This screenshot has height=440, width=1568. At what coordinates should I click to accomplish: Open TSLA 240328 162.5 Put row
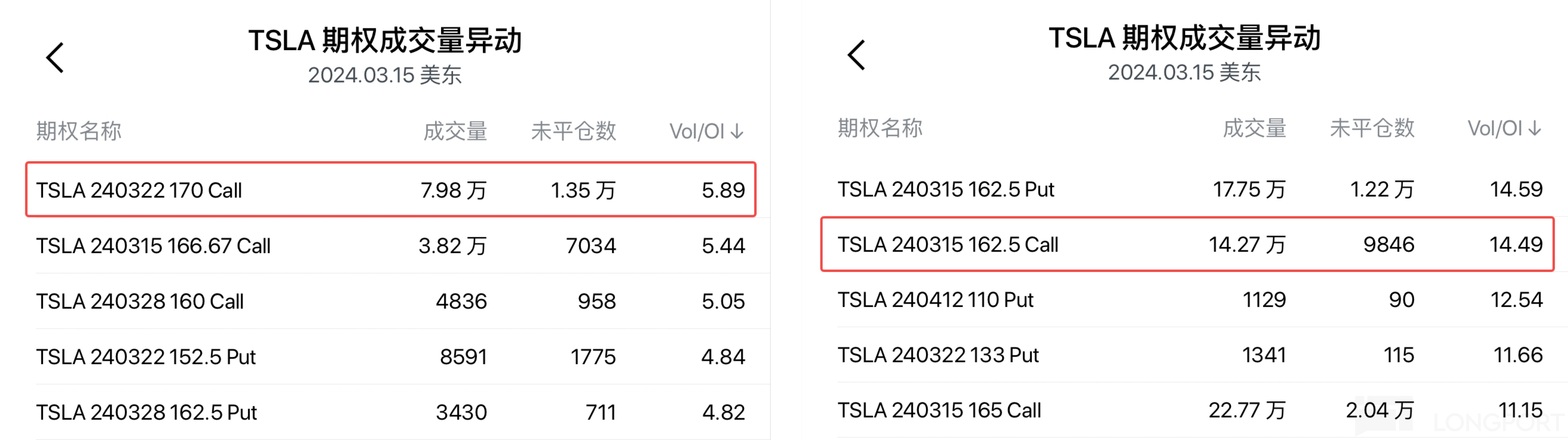pyautogui.click(x=390, y=412)
